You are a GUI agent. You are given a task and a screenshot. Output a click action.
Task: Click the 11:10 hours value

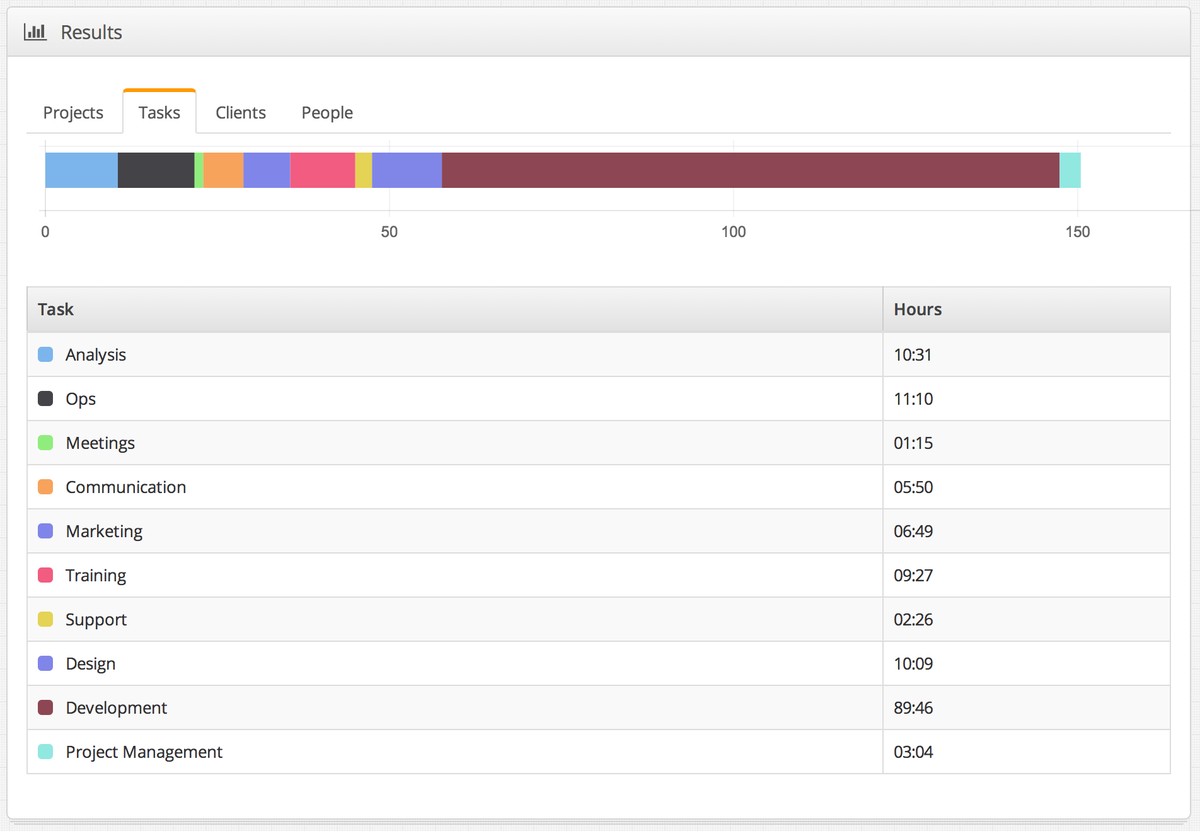pos(913,399)
